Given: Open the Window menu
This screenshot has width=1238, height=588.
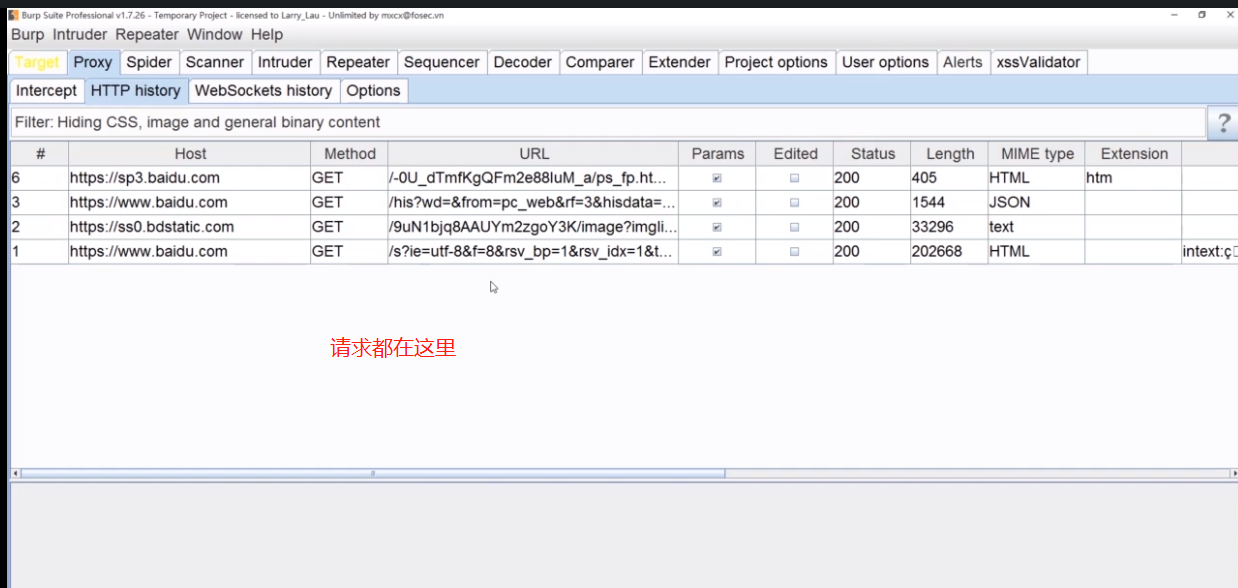Looking at the screenshot, I should click(214, 35).
